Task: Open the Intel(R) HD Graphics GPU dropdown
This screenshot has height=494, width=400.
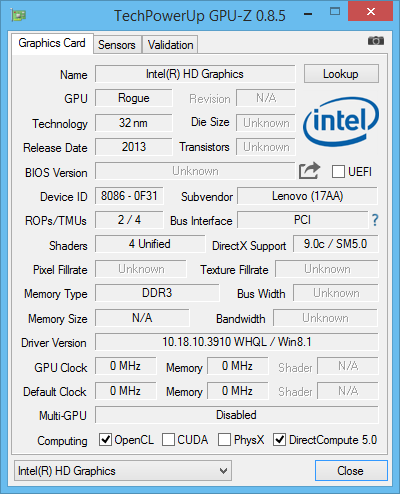Action: point(123,471)
